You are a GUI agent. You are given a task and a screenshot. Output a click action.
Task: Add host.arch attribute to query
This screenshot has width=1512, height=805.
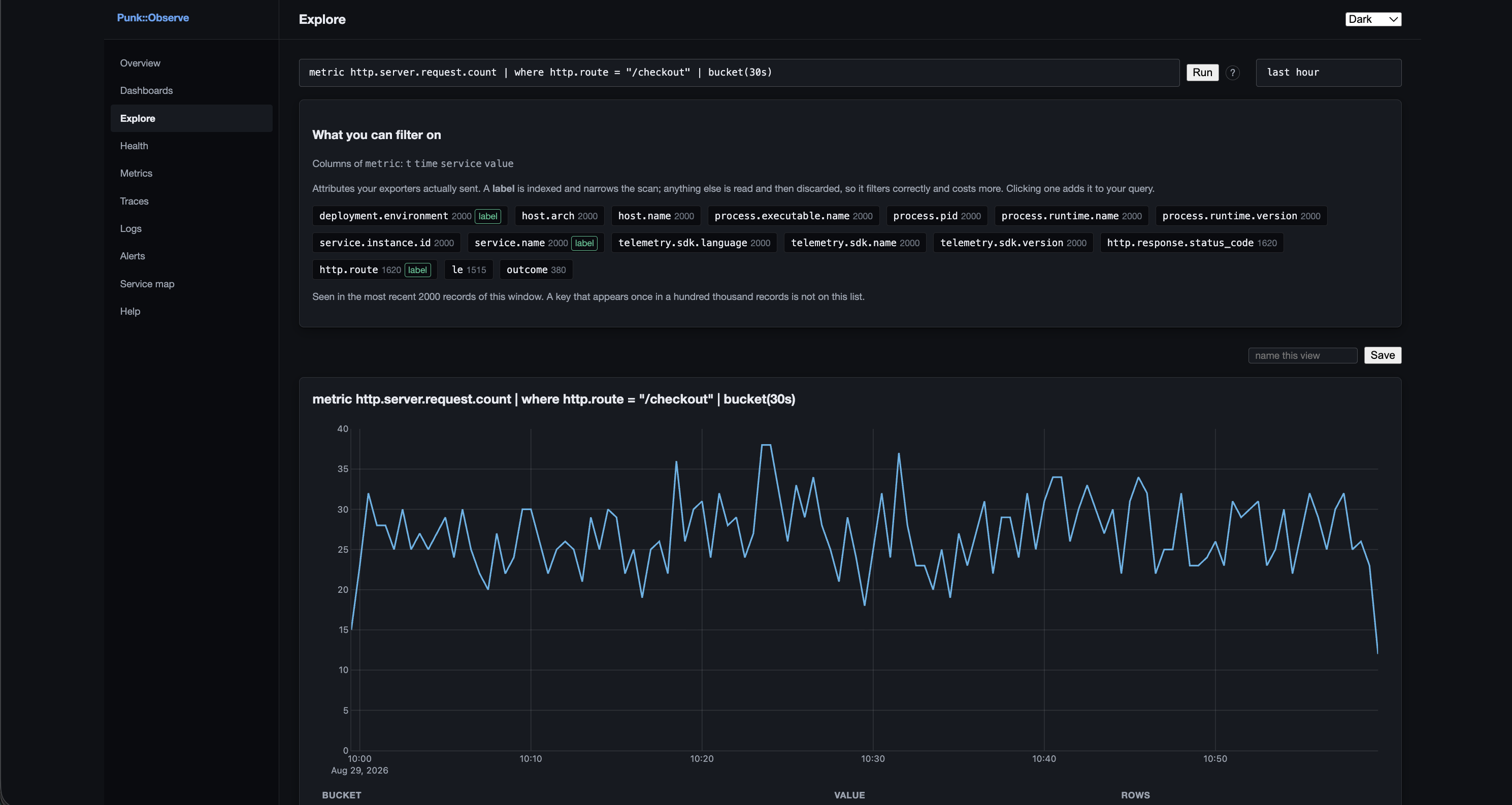(x=560, y=216)
